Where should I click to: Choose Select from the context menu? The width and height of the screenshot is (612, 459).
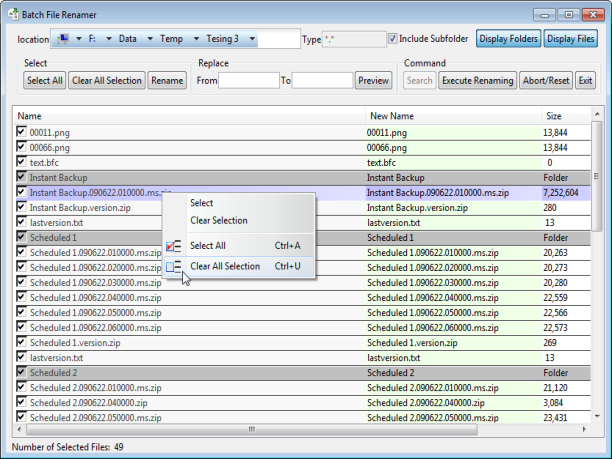pos(201,203)
